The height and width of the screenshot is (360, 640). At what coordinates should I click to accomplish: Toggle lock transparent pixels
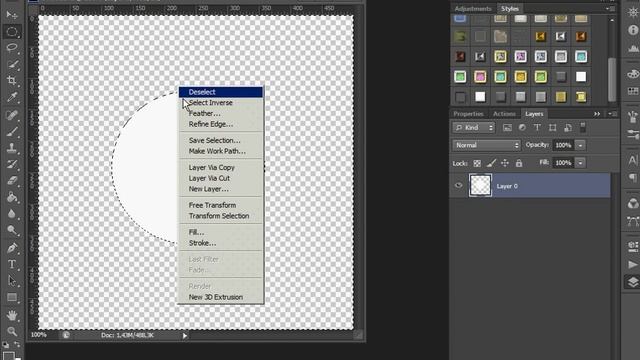[x=477, y=163]
